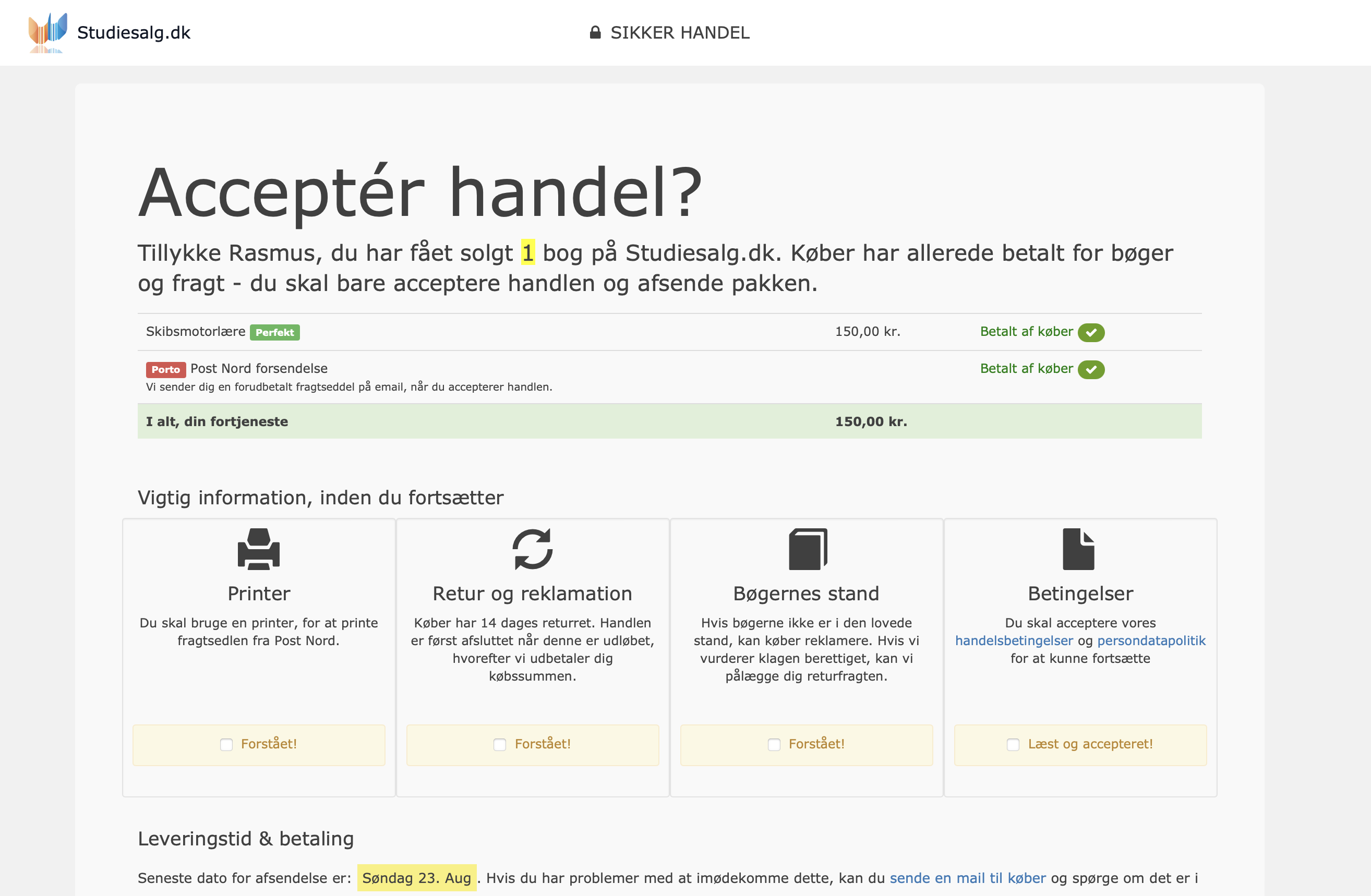Click the green checkmark in Skibsmotorlære row
This screenshot has width=1371, height=896.
pos(1090,332)
